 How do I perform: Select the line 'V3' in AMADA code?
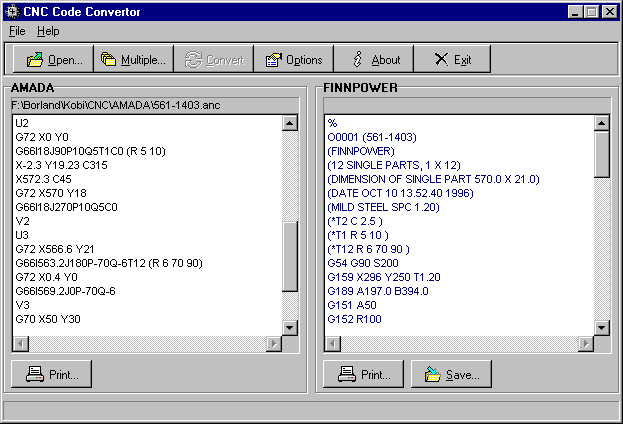[22, 305]
